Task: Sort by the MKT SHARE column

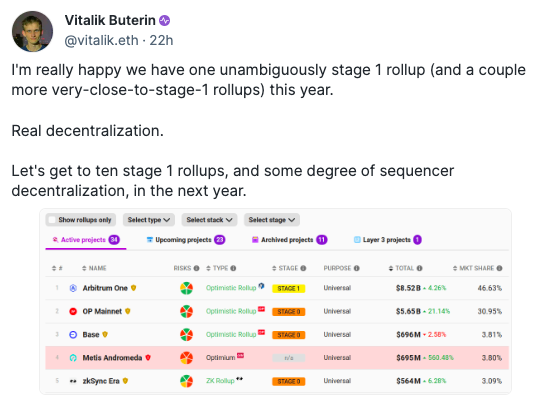Action: (478, 268)
